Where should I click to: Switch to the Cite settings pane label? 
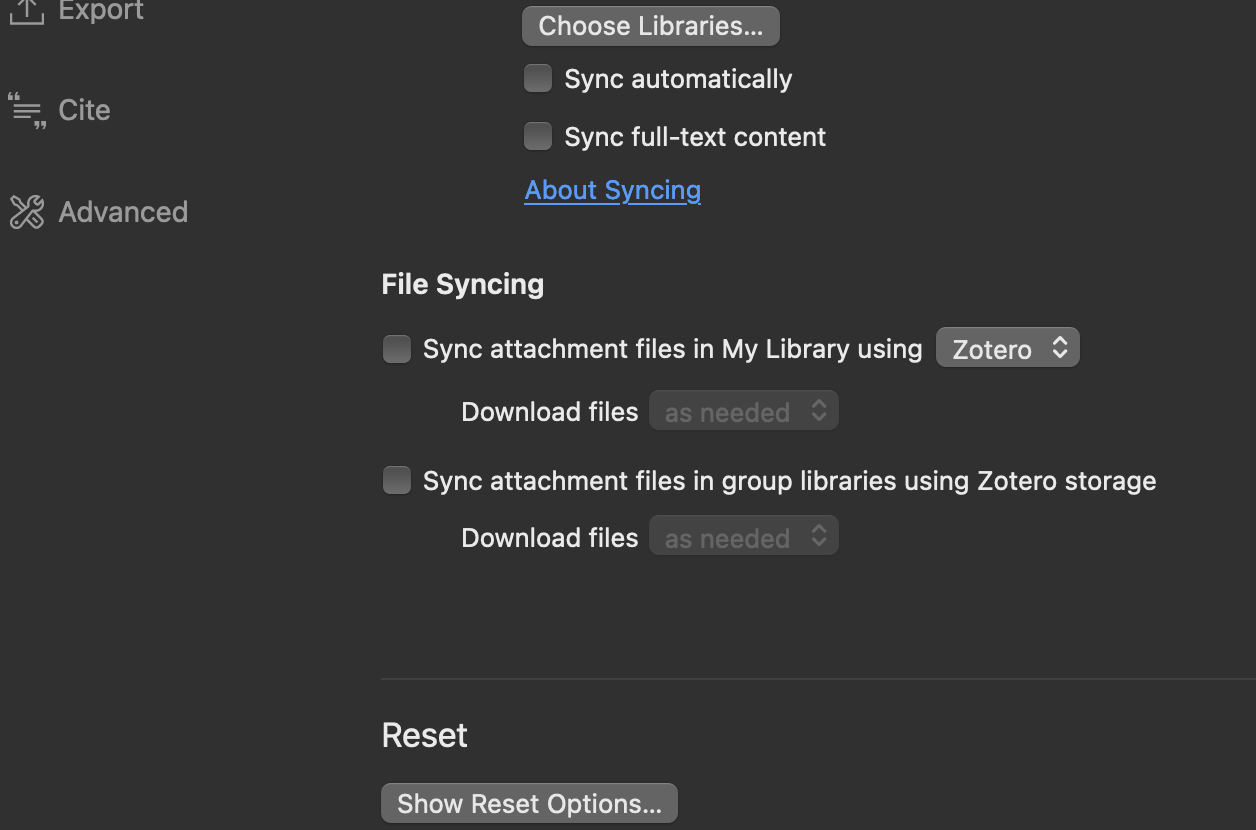84,110
